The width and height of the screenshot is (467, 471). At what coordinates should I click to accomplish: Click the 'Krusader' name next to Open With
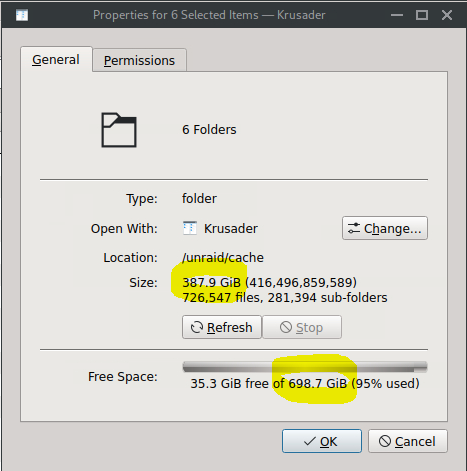point(231,229)
